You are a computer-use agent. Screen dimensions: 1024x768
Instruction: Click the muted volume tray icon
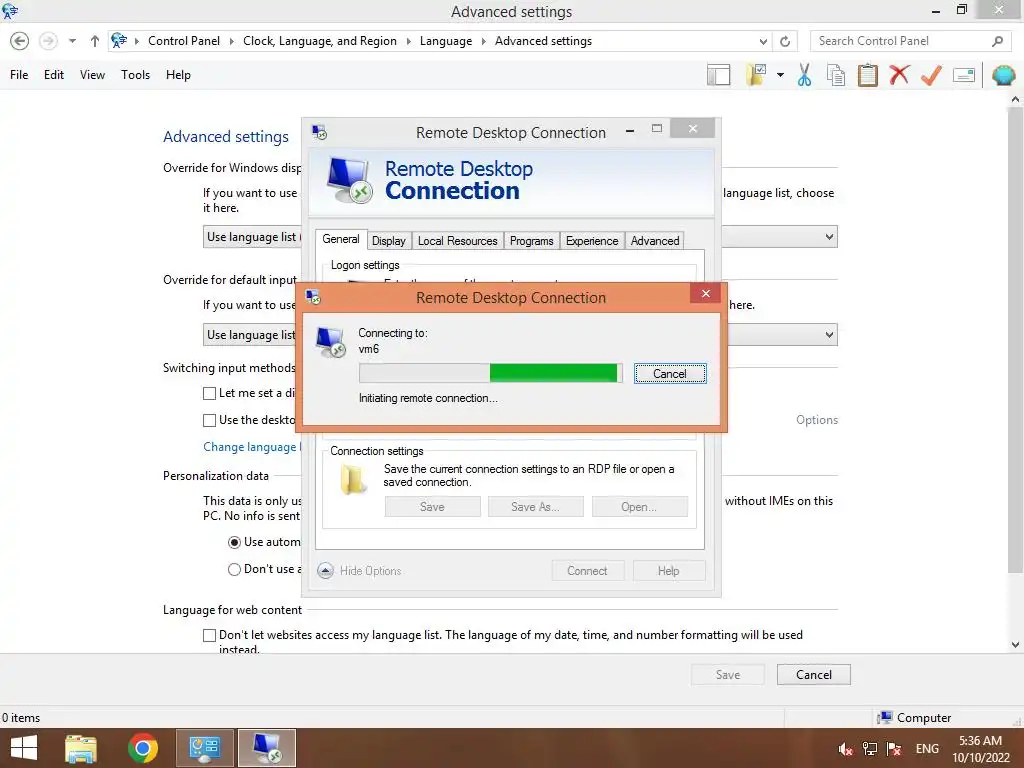[x=846, y=749]
